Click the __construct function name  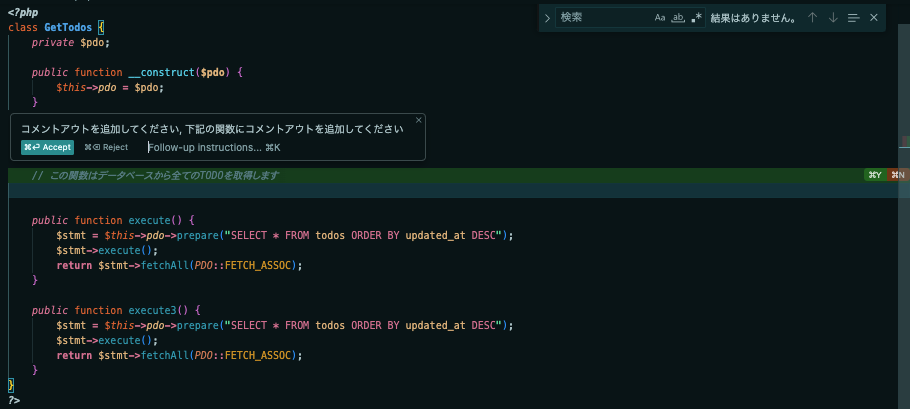point(161,73)
